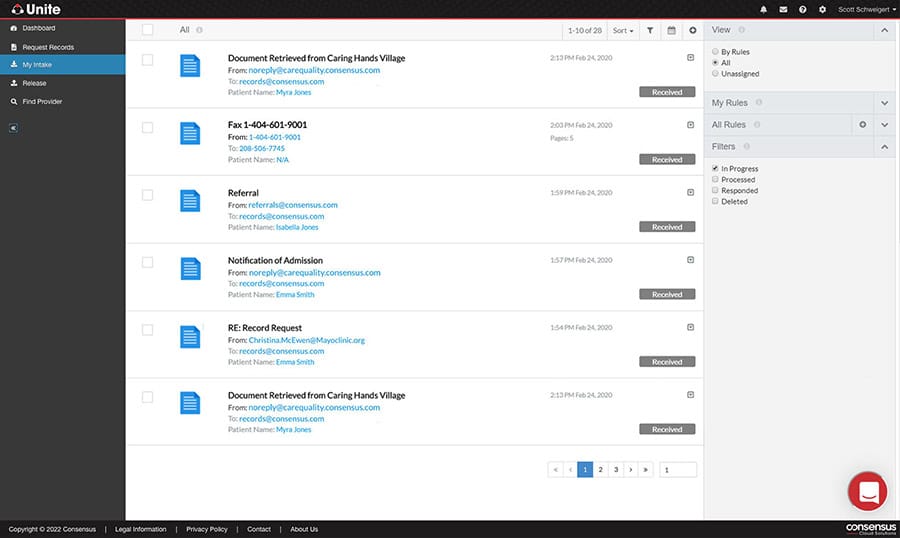Enable the Responded filter
Image resolution: width=900 pixels, height=538 pixels.
pyautogui.click(x=715, y=190)
